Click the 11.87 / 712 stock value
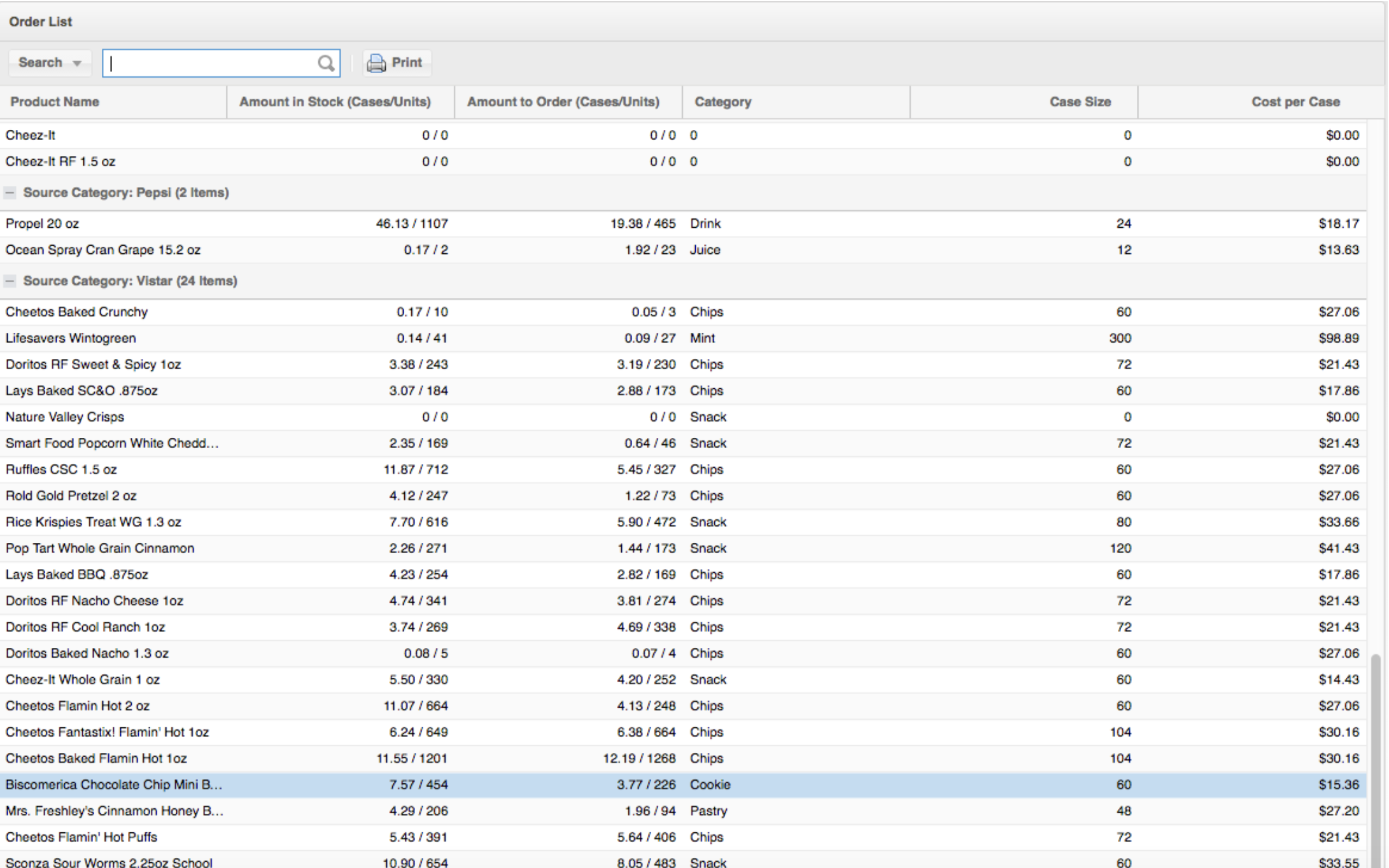Viewport: 1389px width, 868px height. pos(416,469)
